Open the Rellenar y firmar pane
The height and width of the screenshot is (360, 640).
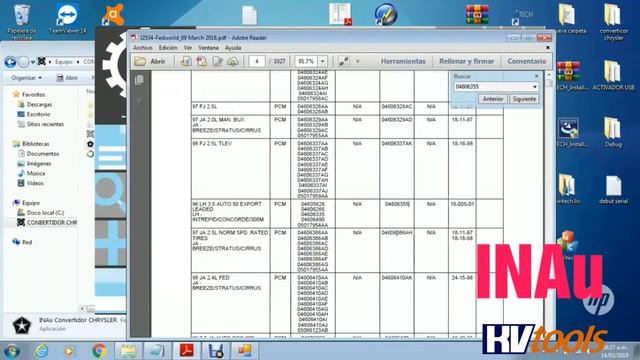pos(467,61)
